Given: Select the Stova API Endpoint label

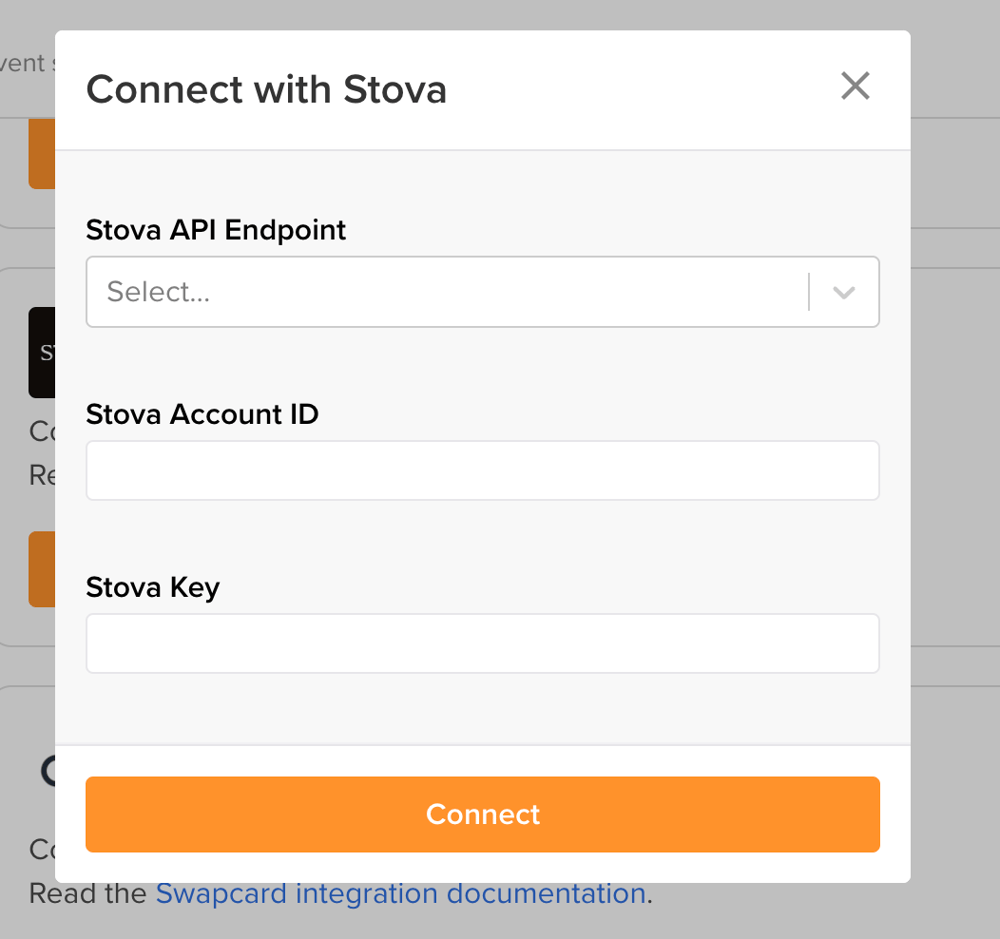Looking at the screenshot, I should pos(215,230).
